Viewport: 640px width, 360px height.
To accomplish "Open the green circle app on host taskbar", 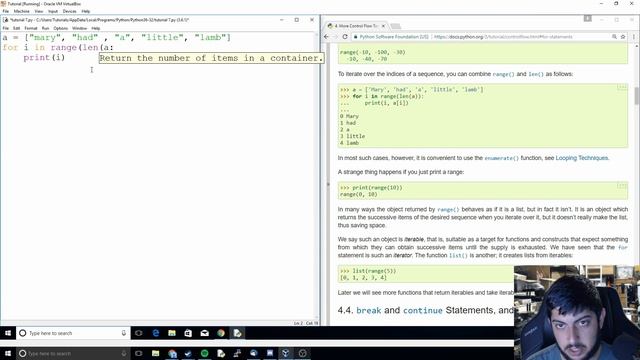I will [204, 353].
